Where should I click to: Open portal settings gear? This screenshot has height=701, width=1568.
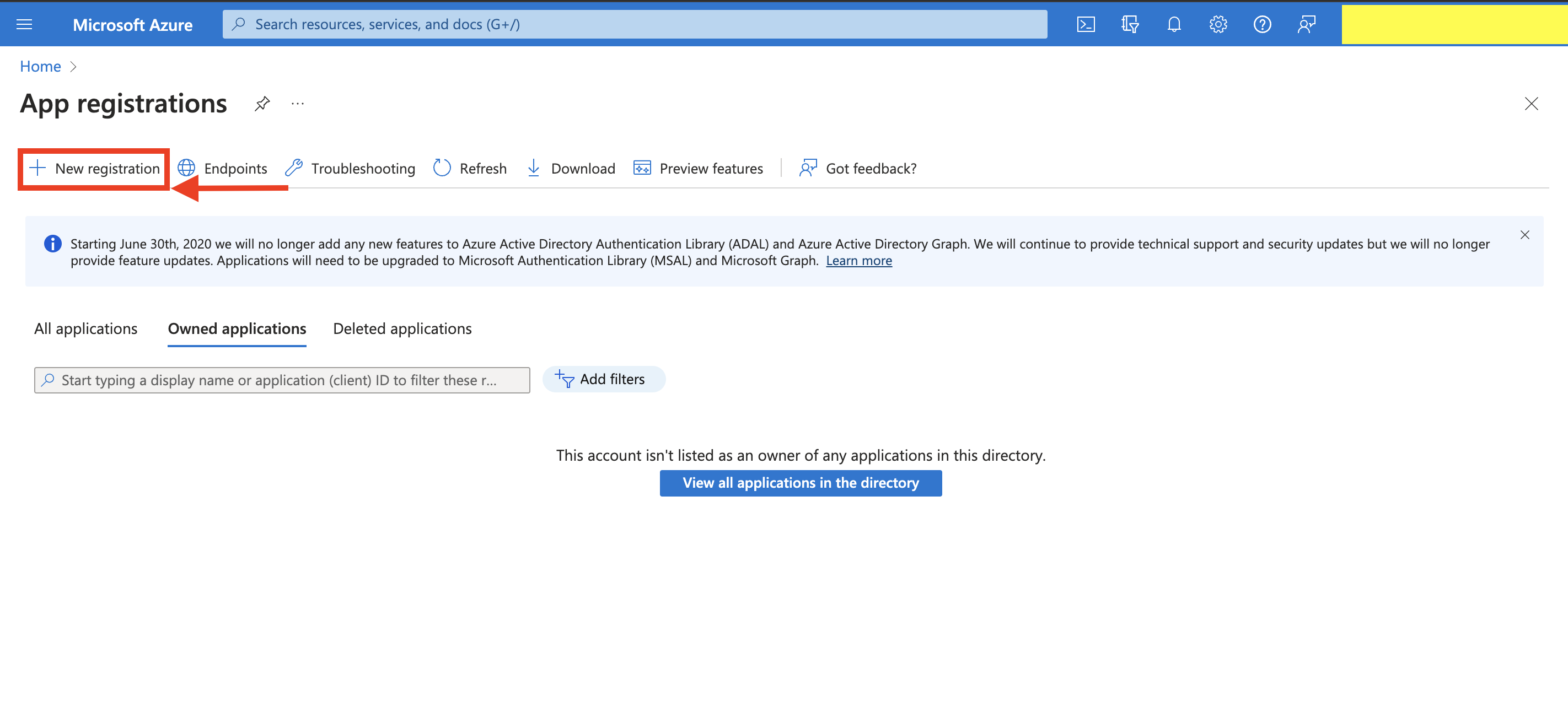tap(1218, 24)
